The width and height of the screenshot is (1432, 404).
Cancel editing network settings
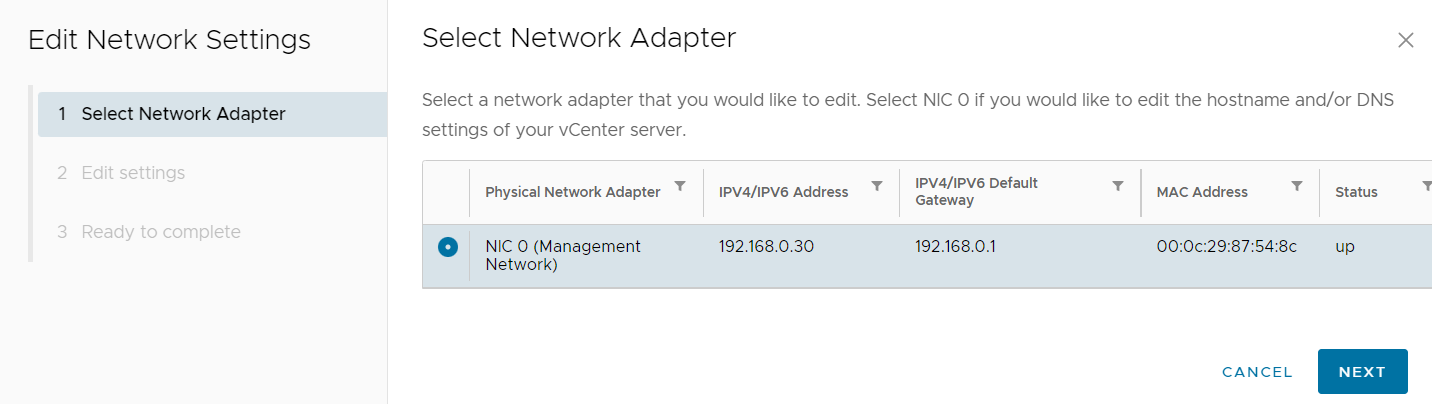[1257, 372]
